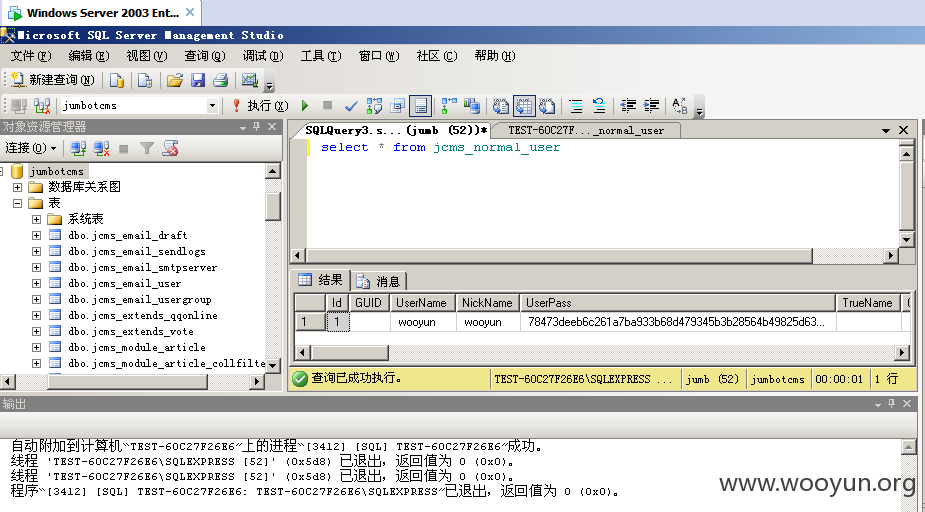Image resolution: width=925 pixels, height=512 pixels.
Task: Switch to the 消息 (Messages) tab
Action: pyautogui.click(x=379, y=281)
